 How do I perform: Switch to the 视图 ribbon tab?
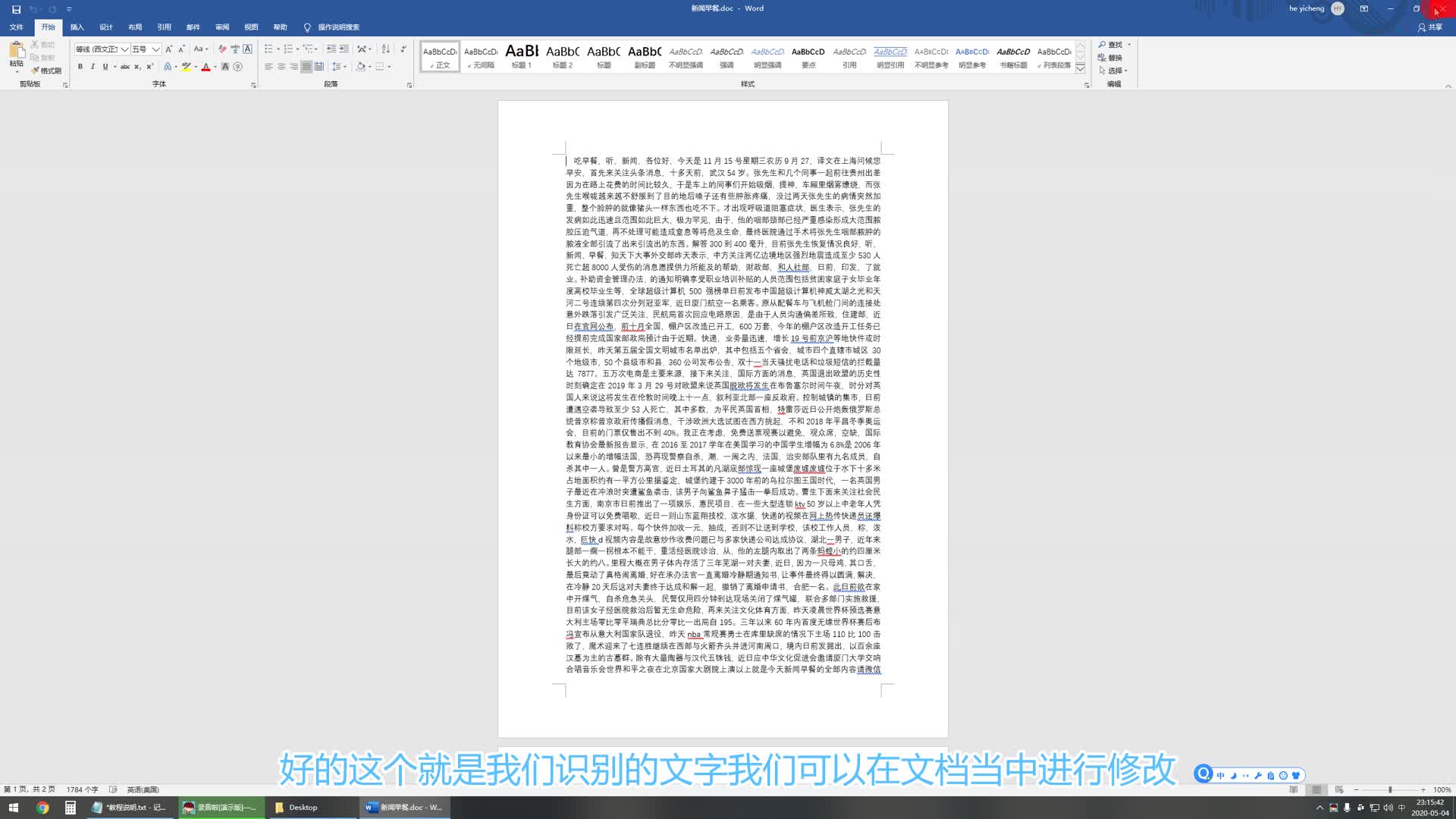point(251,27)
